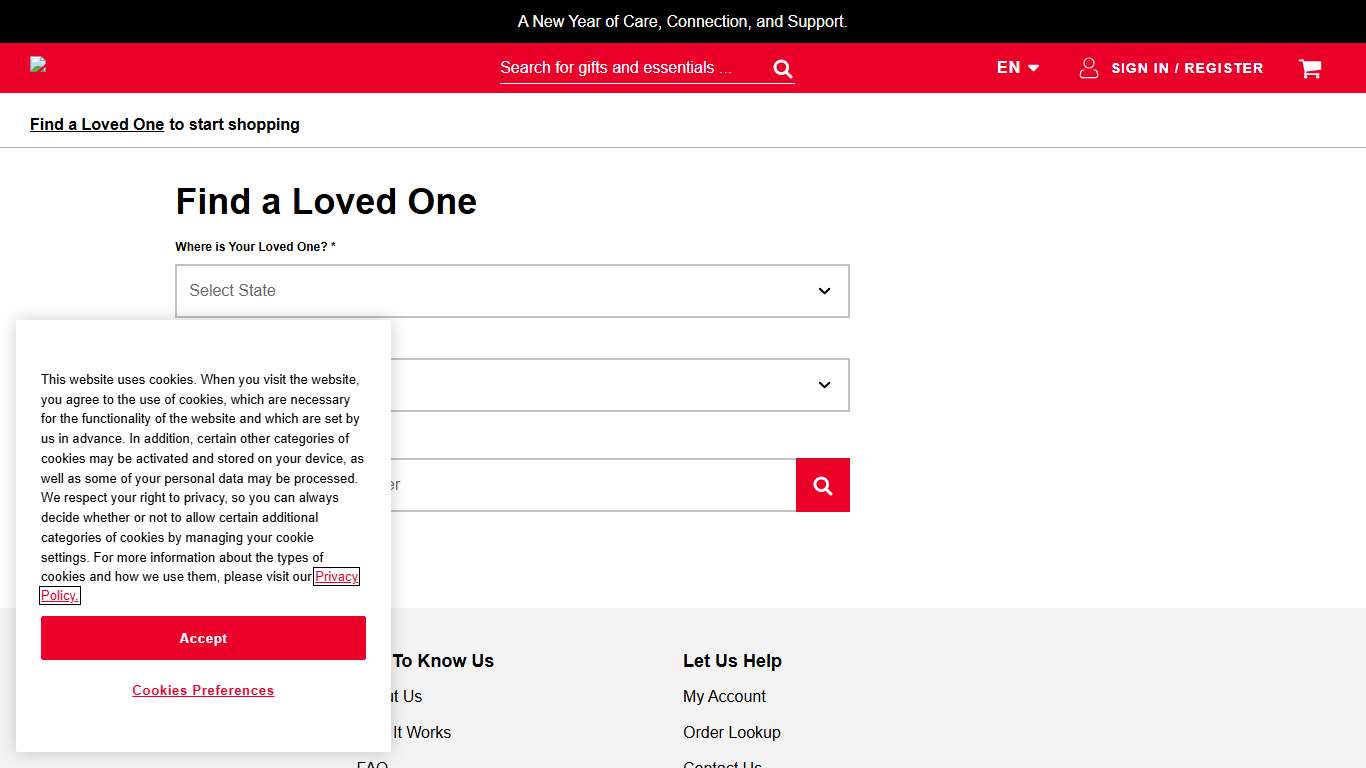Open Cookies Preferences
This screenshot has height=768, width=1366.
(x=203, y=691)
